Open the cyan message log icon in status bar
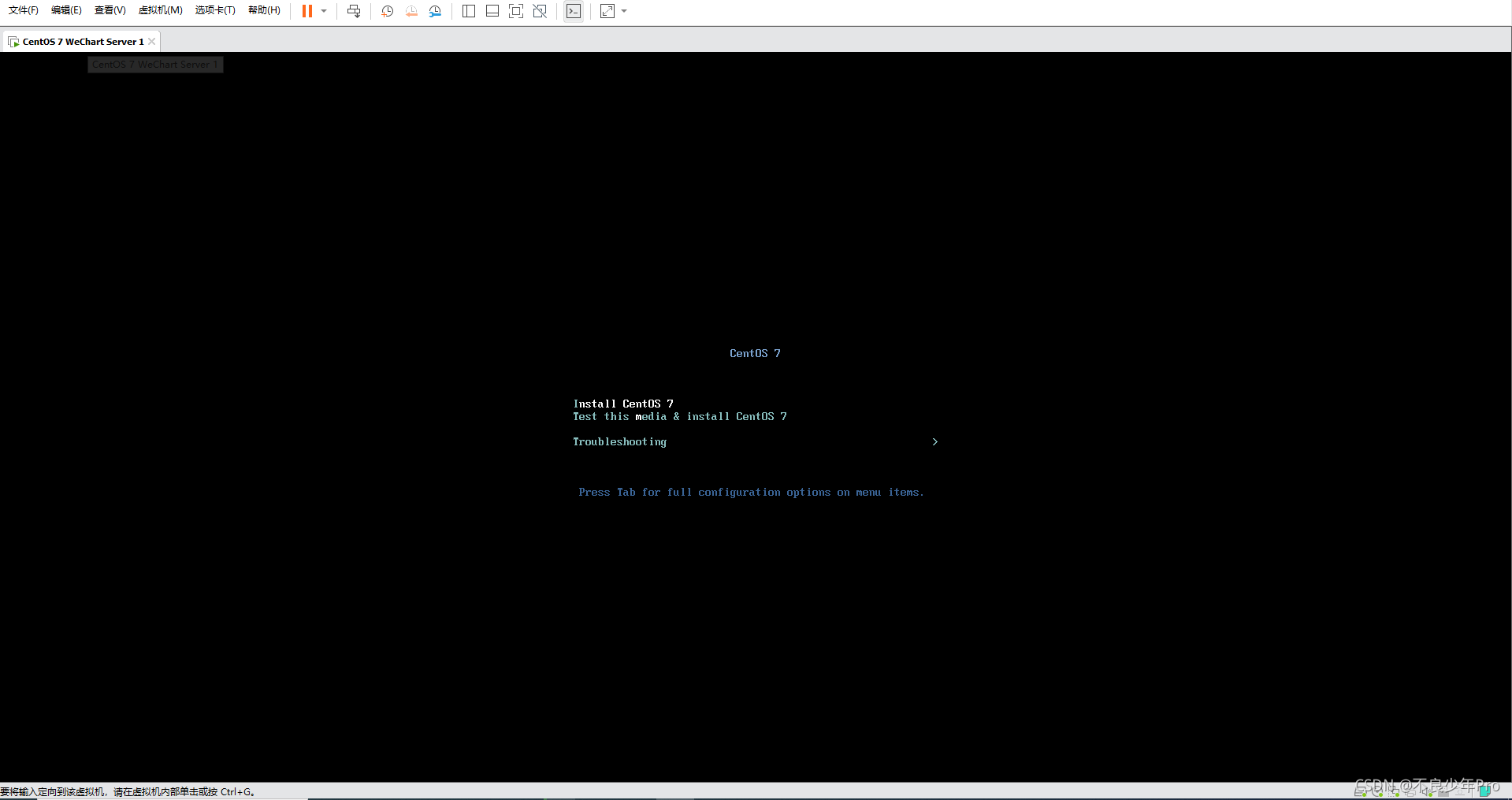This screenshot has height=800, width=1512. coord(1485,791)
